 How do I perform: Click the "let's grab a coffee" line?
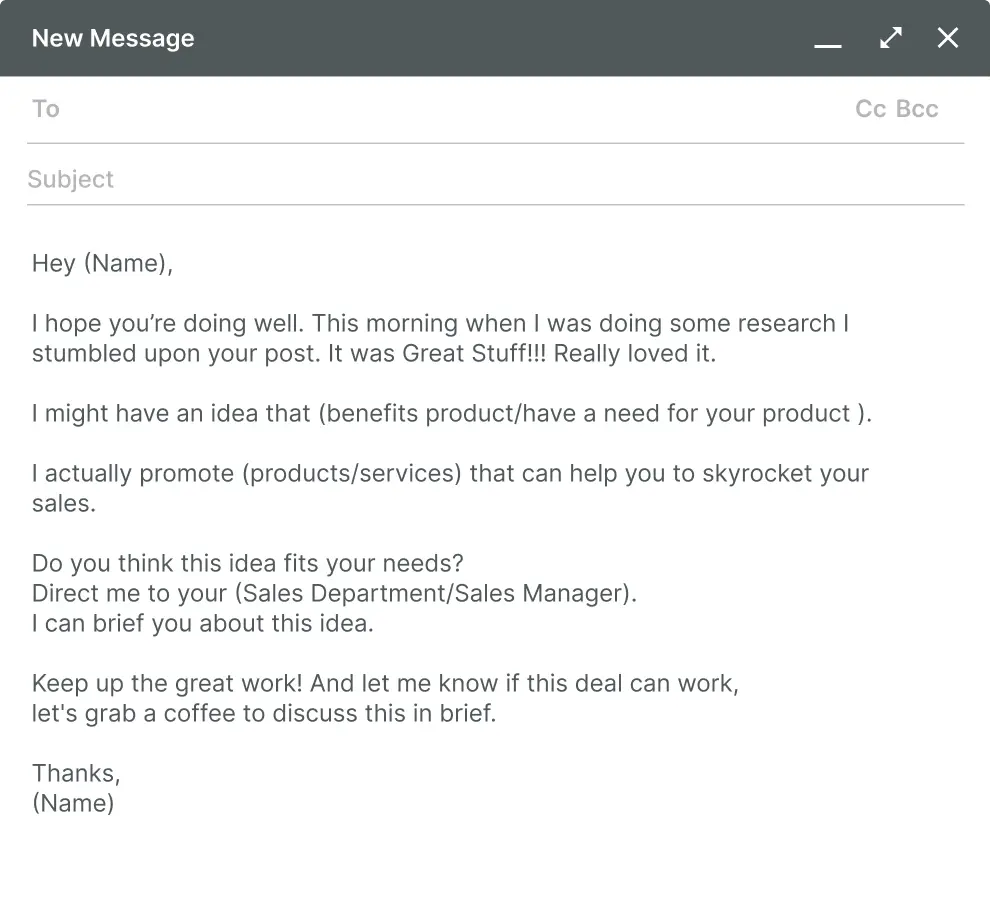pos(264,714)
